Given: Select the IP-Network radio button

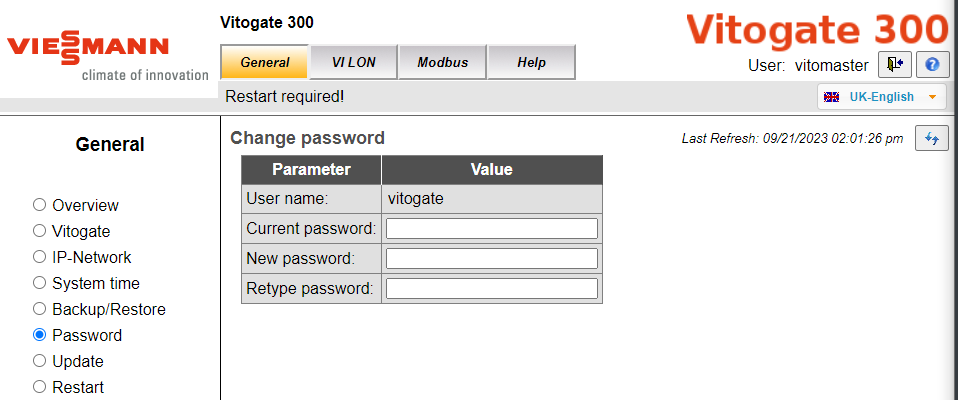Looking at the screenshot, I should coord(40,257).
